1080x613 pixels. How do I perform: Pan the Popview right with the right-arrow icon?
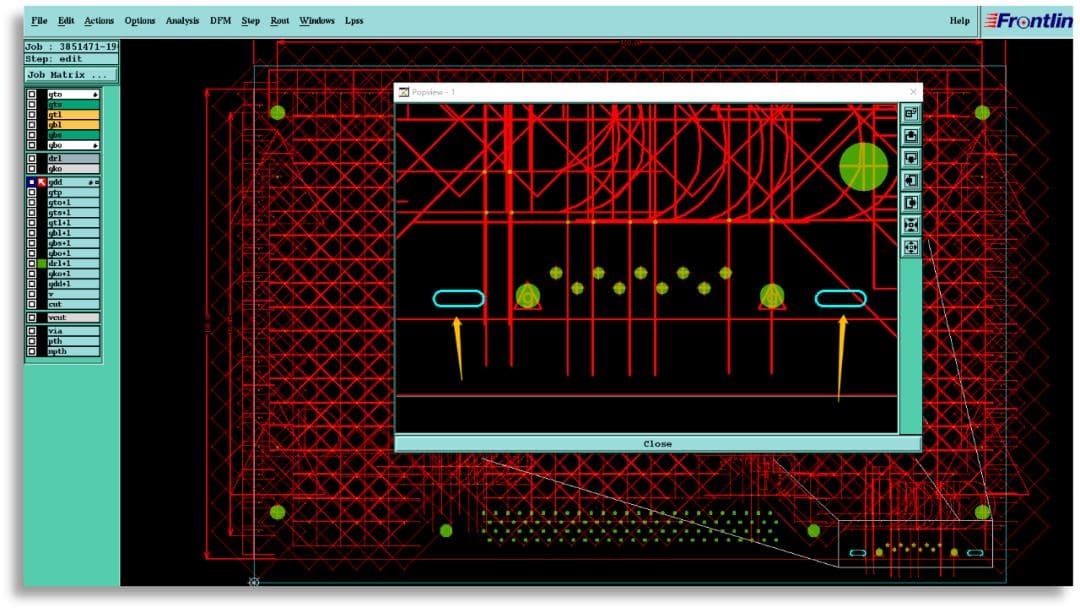pyautogui.click(x=911, y=202)
